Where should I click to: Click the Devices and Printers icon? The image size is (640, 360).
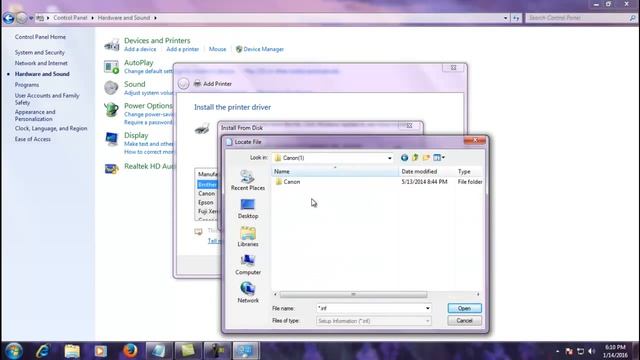click(111, 44)
